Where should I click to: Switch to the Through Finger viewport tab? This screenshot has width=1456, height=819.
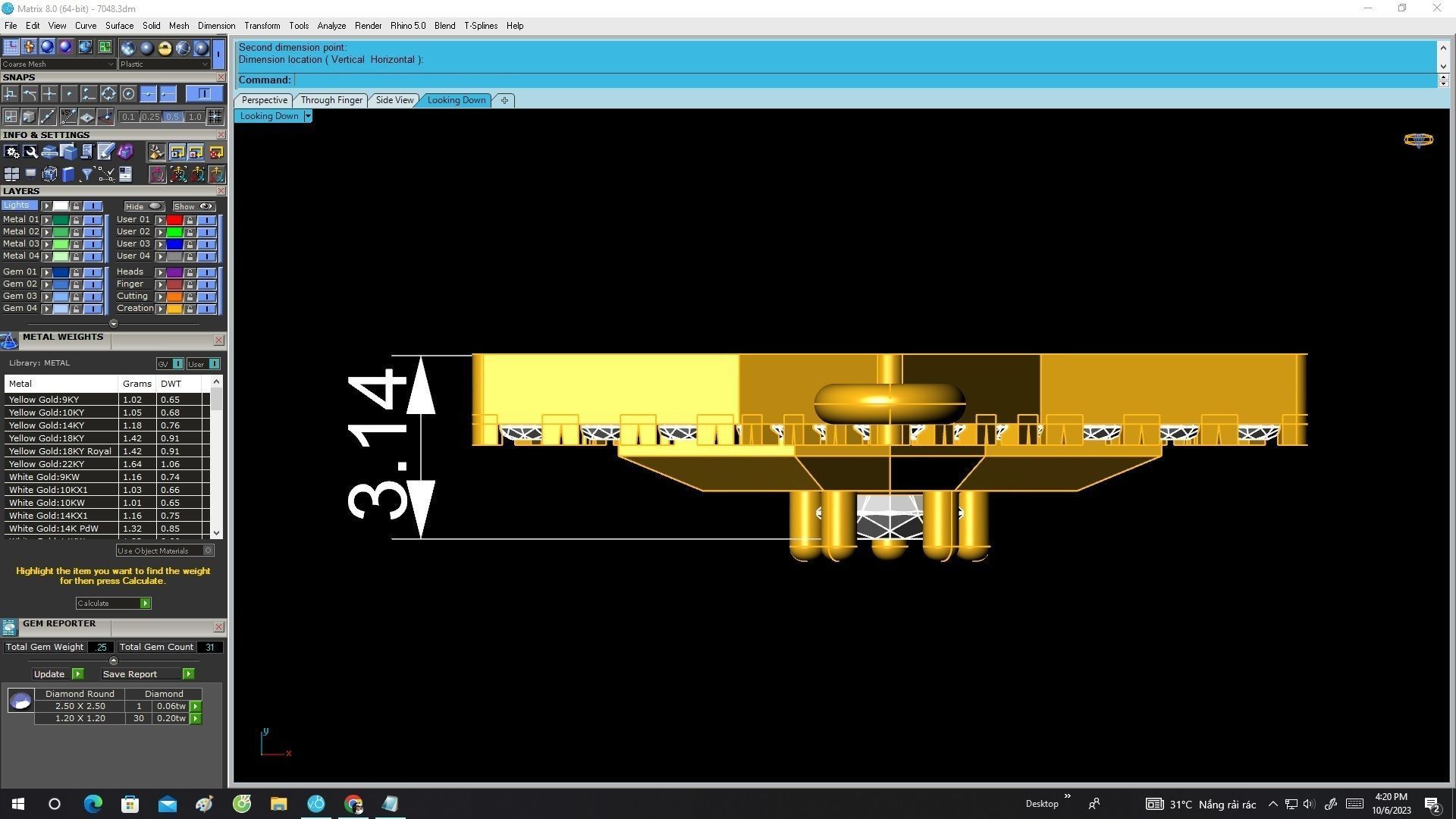(331, 100)
